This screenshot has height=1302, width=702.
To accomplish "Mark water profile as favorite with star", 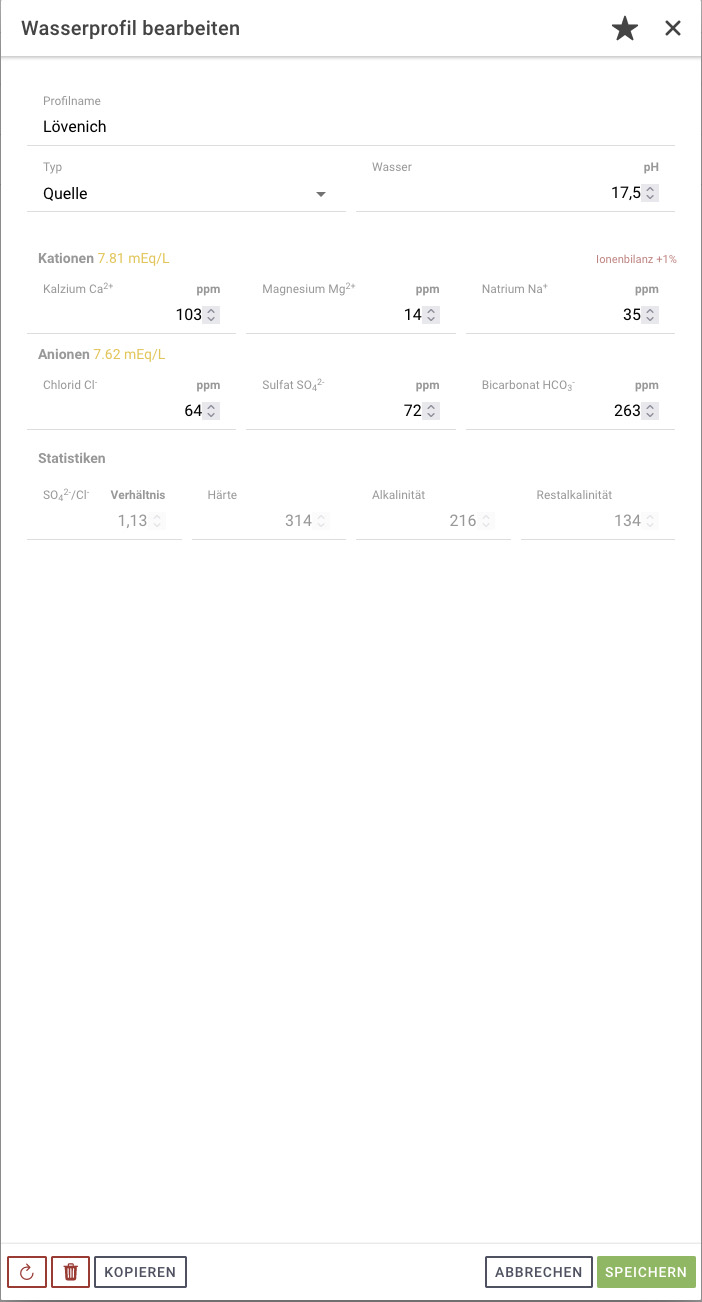I will click(x=625, y=29).
